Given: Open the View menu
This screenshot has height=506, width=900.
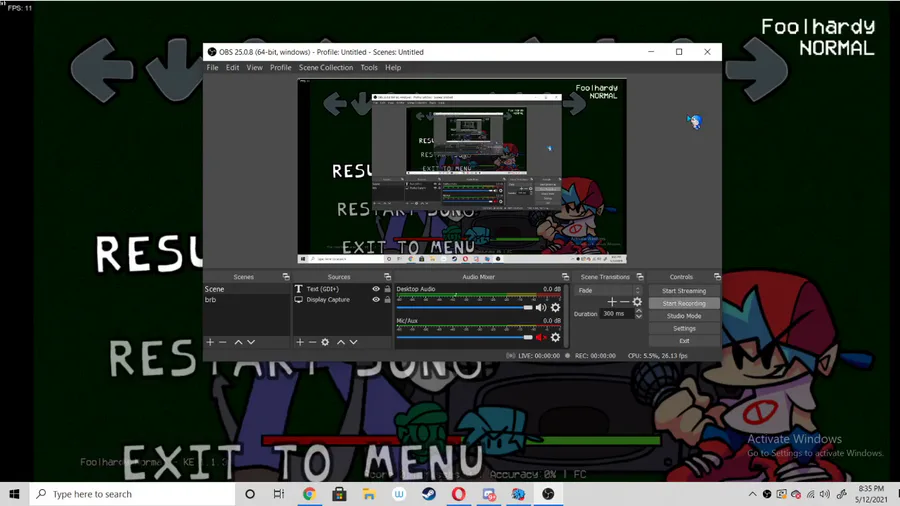Looking at the screenshot, I should pos(254,68).
